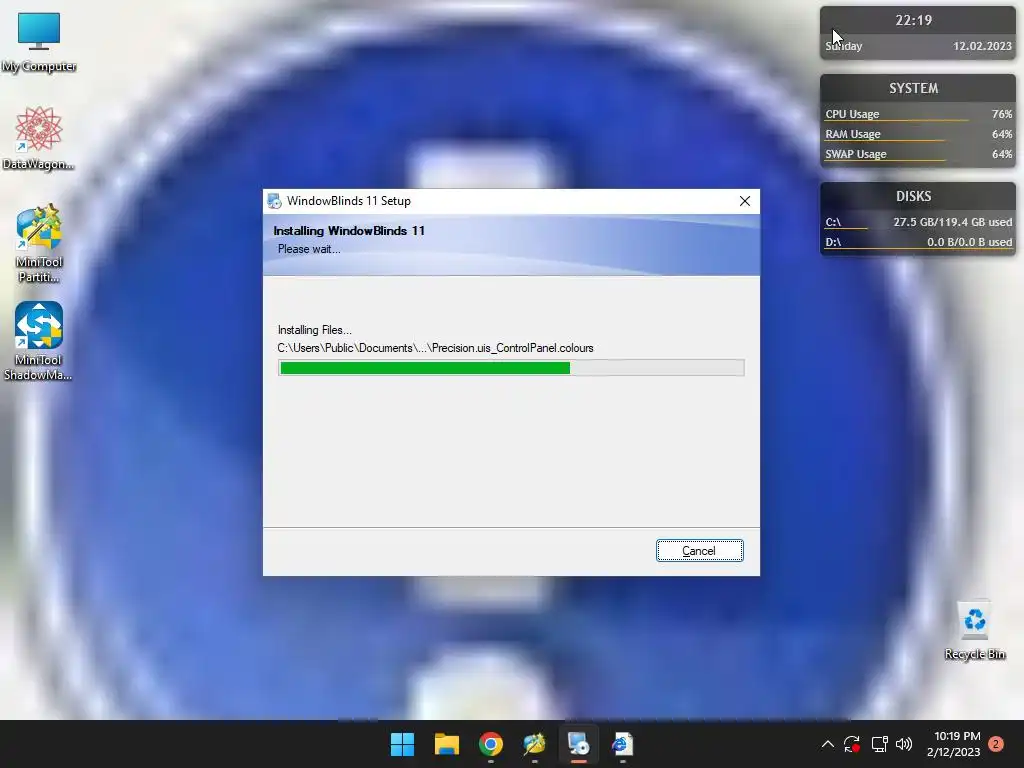Viewport: 1024px width, 768px height.
Task: Close the WindowBlinds 11 Setup dialog
Action: pos(744,201)
